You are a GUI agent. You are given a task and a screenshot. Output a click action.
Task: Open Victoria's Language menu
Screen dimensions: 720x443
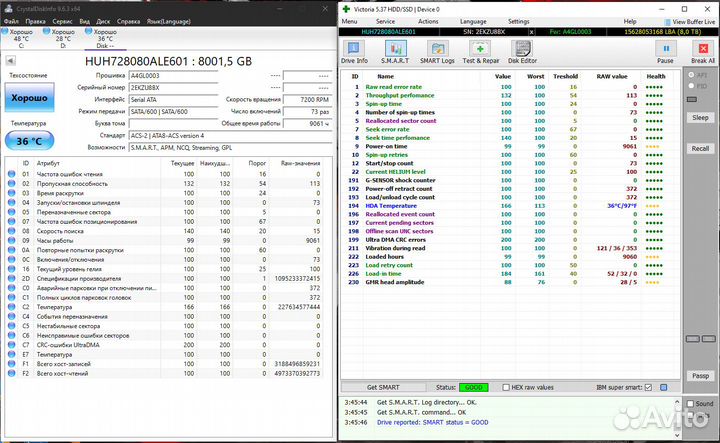coord(473,22)
